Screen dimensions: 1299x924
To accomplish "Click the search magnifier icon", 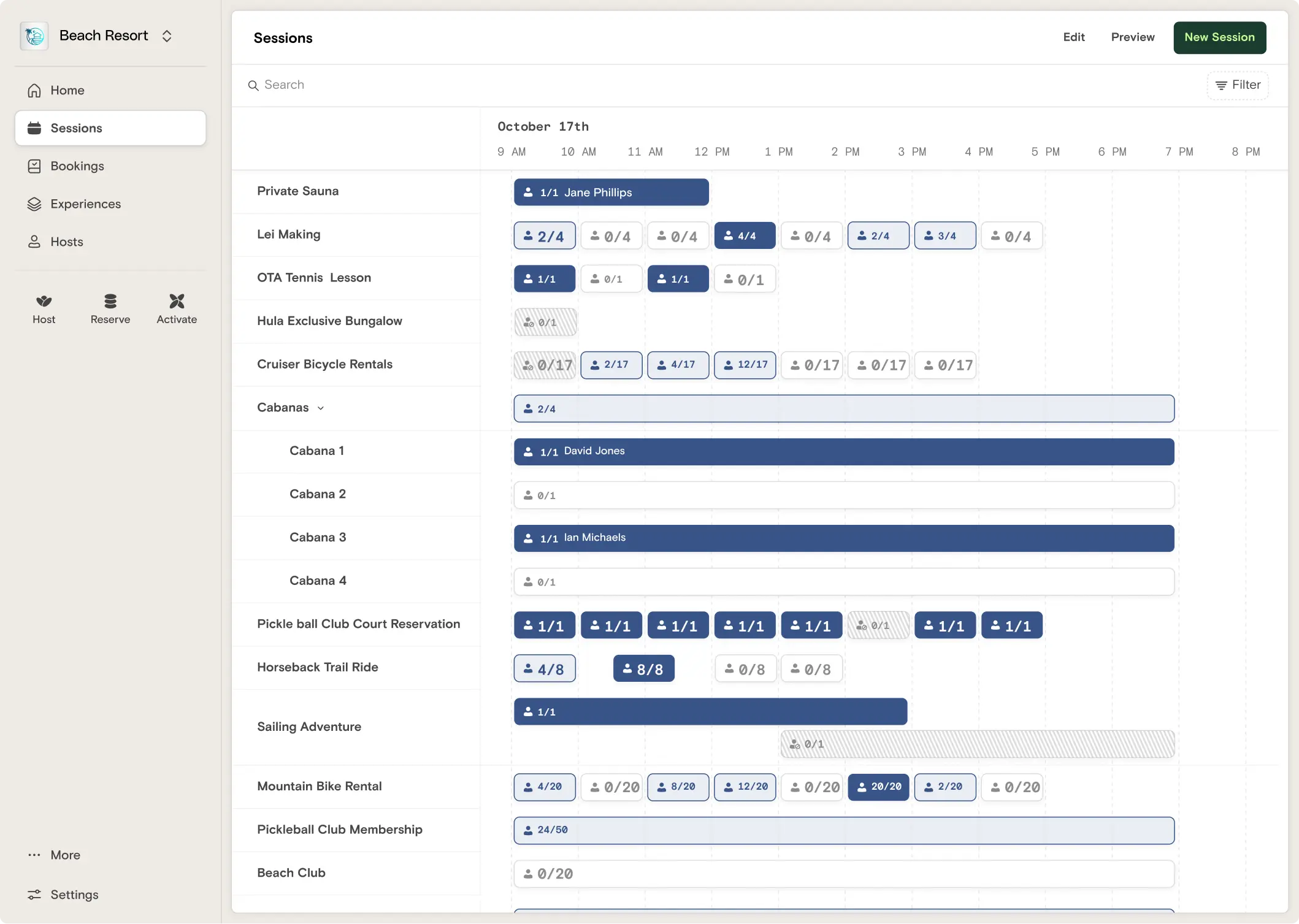I will coord(253,85).
